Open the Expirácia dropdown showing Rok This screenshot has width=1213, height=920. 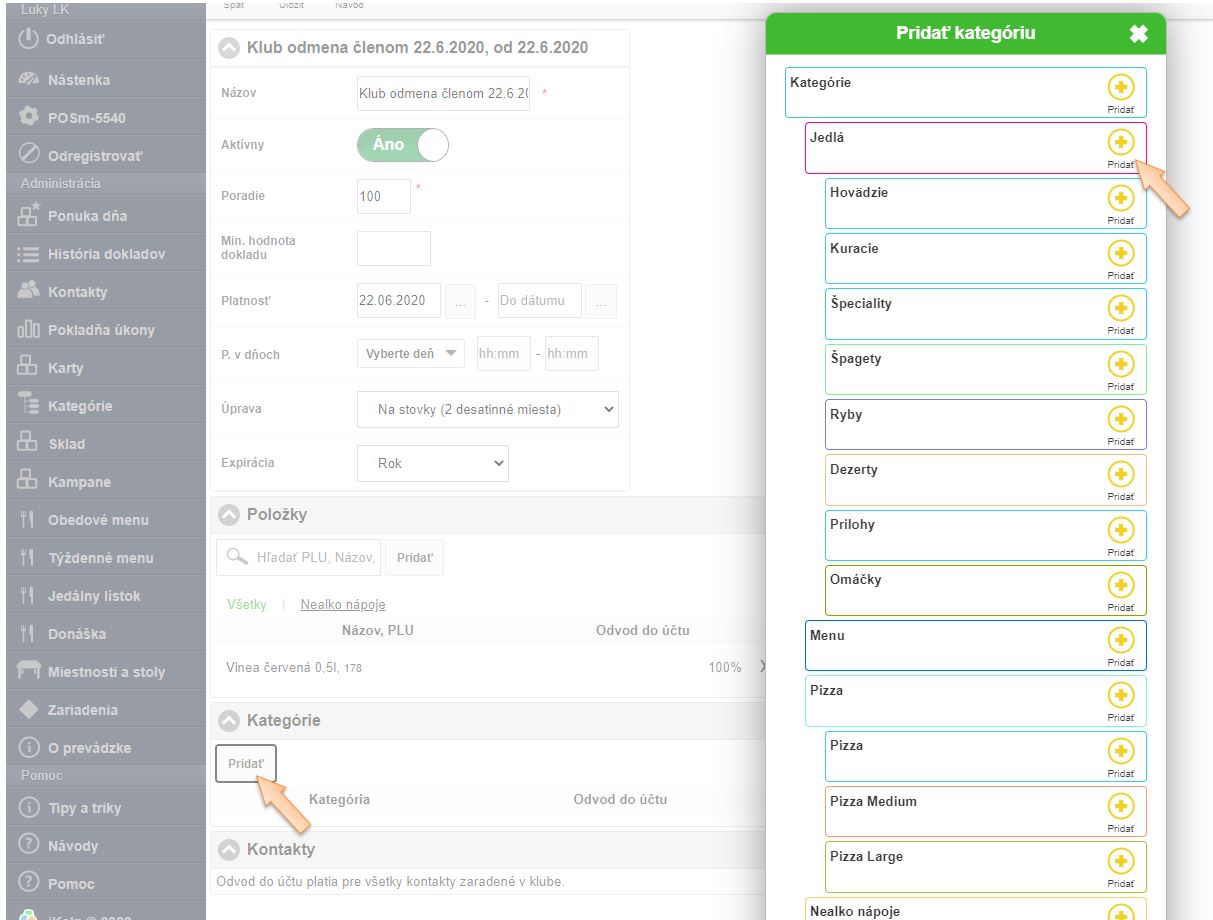[x=432, y=463]
